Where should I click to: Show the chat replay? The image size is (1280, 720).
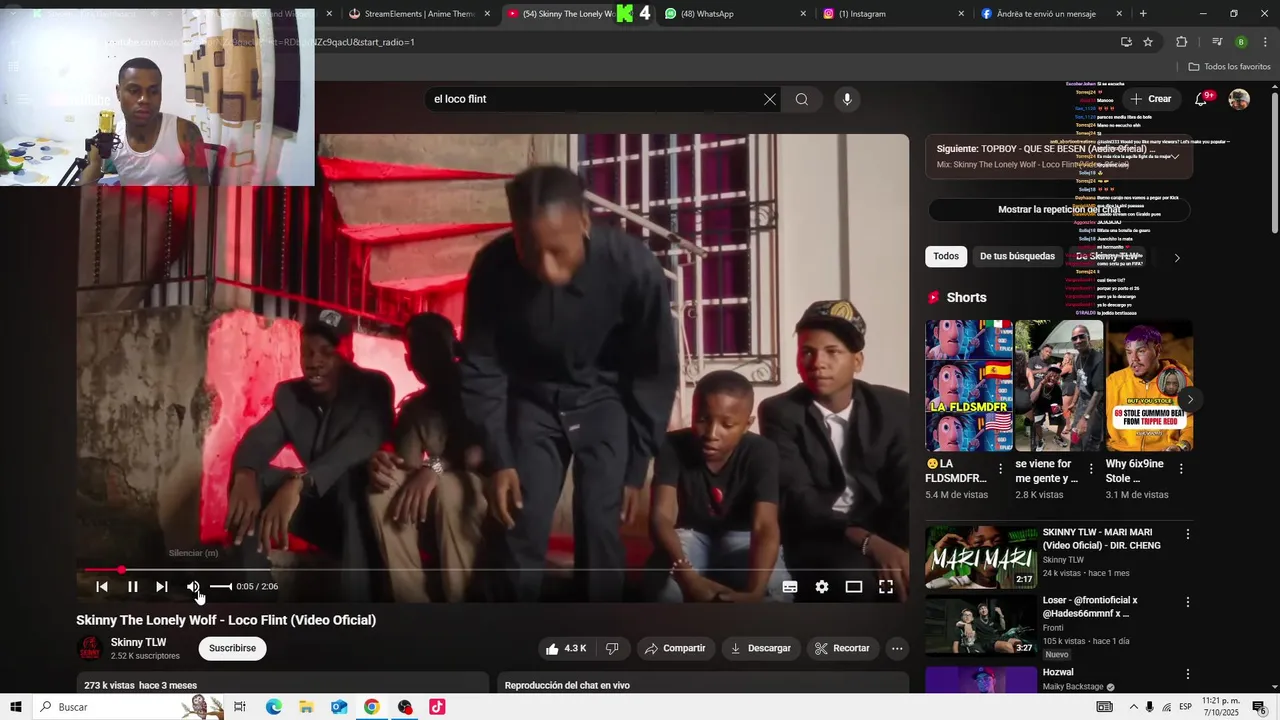[1059, 209]
